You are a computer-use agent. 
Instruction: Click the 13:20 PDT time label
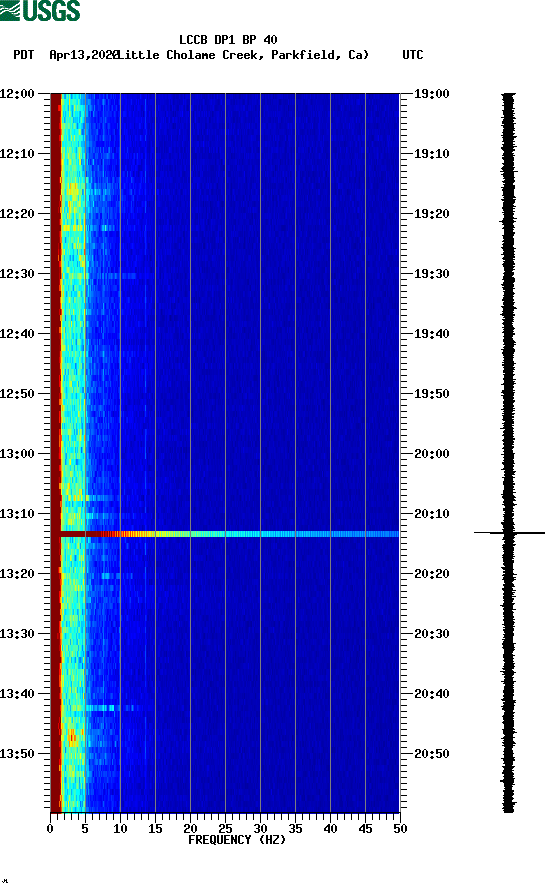click(17, 574)
